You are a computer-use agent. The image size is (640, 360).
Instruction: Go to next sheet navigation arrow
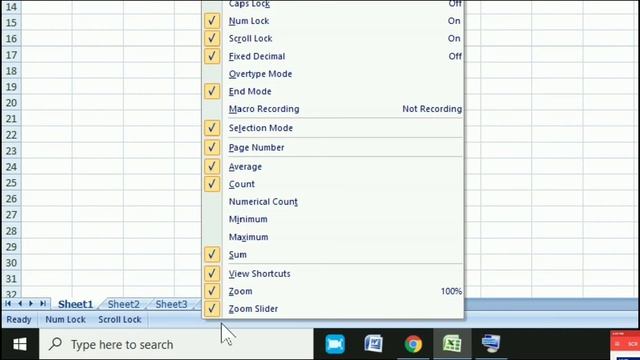click(31, 304)
